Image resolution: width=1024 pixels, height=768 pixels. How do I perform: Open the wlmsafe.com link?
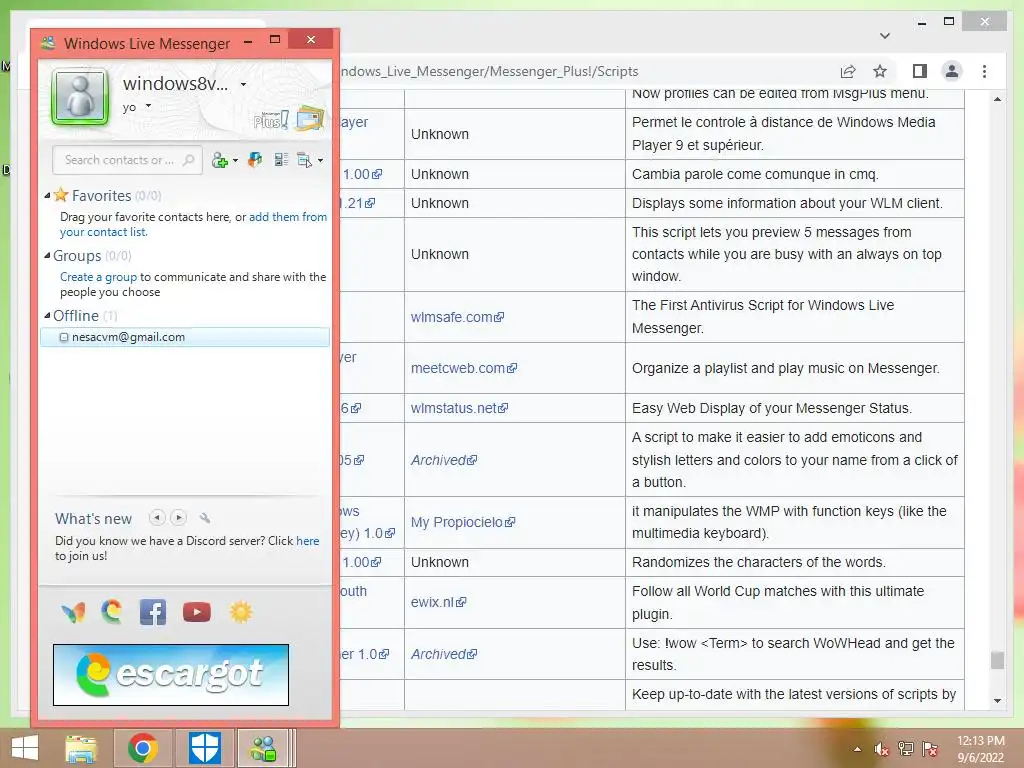[457, 317]
